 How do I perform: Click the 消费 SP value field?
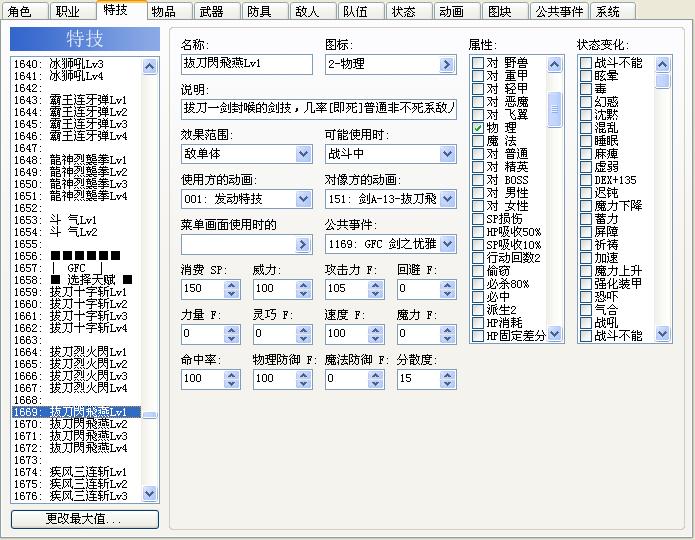(x=203, y=289)
